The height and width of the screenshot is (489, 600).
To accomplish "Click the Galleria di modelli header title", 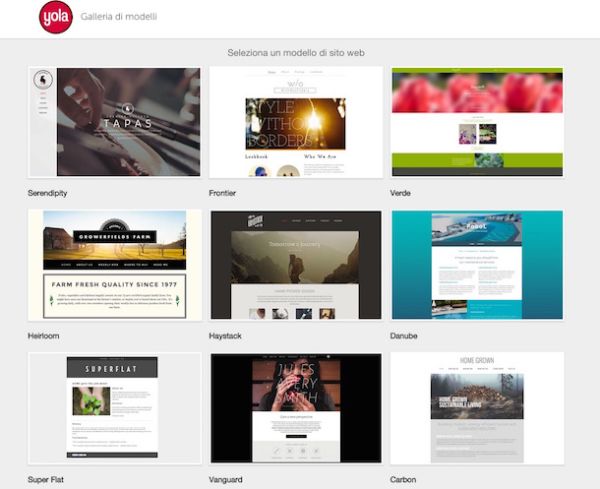I will (118, 17).
